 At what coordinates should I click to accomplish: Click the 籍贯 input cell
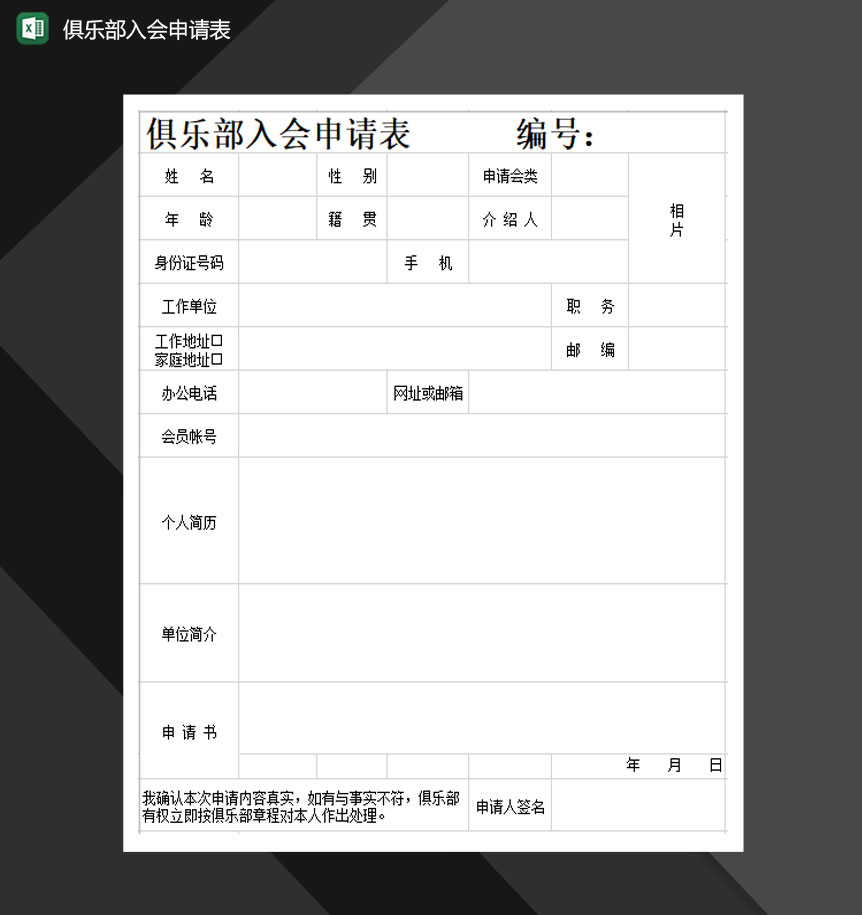(x=428, y=218)
